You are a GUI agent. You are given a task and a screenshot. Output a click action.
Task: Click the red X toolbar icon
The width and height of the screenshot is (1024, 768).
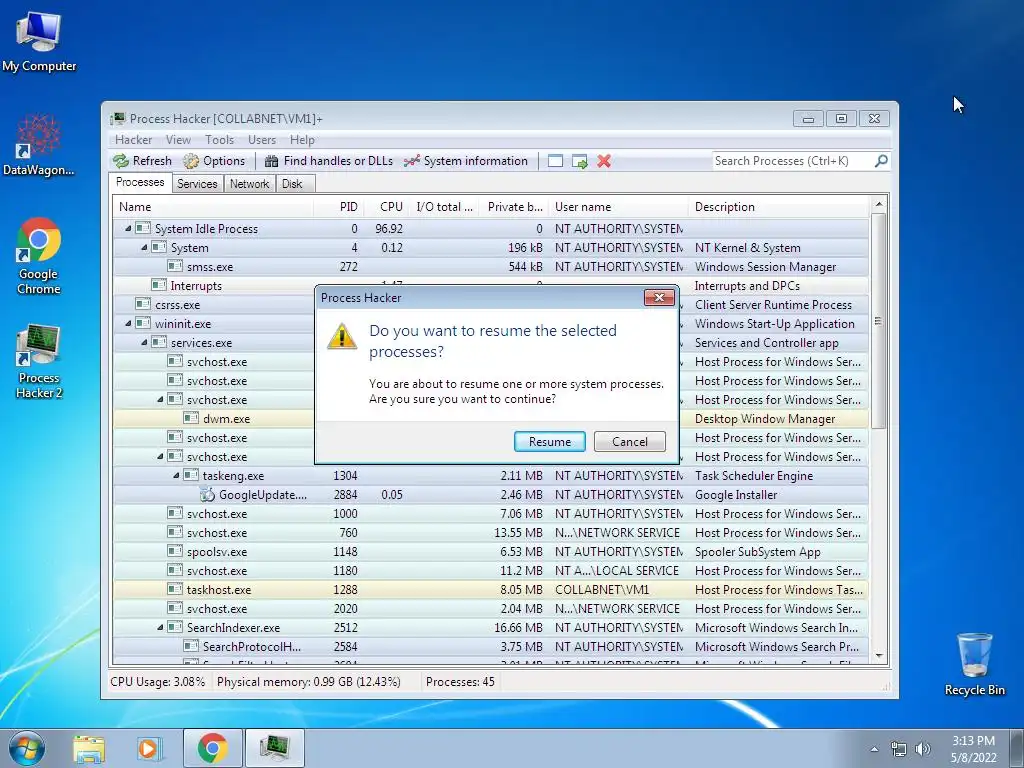click(x=604, y=161)
